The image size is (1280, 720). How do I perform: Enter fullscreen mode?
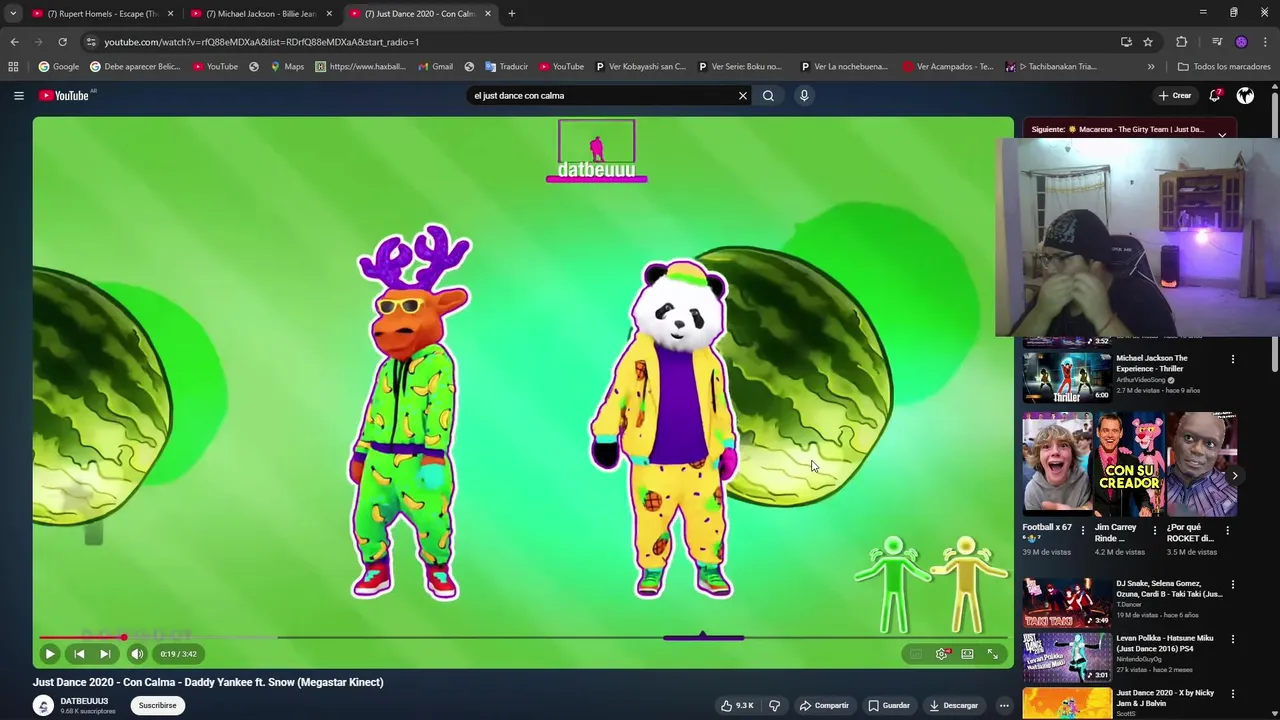point(993,654)
